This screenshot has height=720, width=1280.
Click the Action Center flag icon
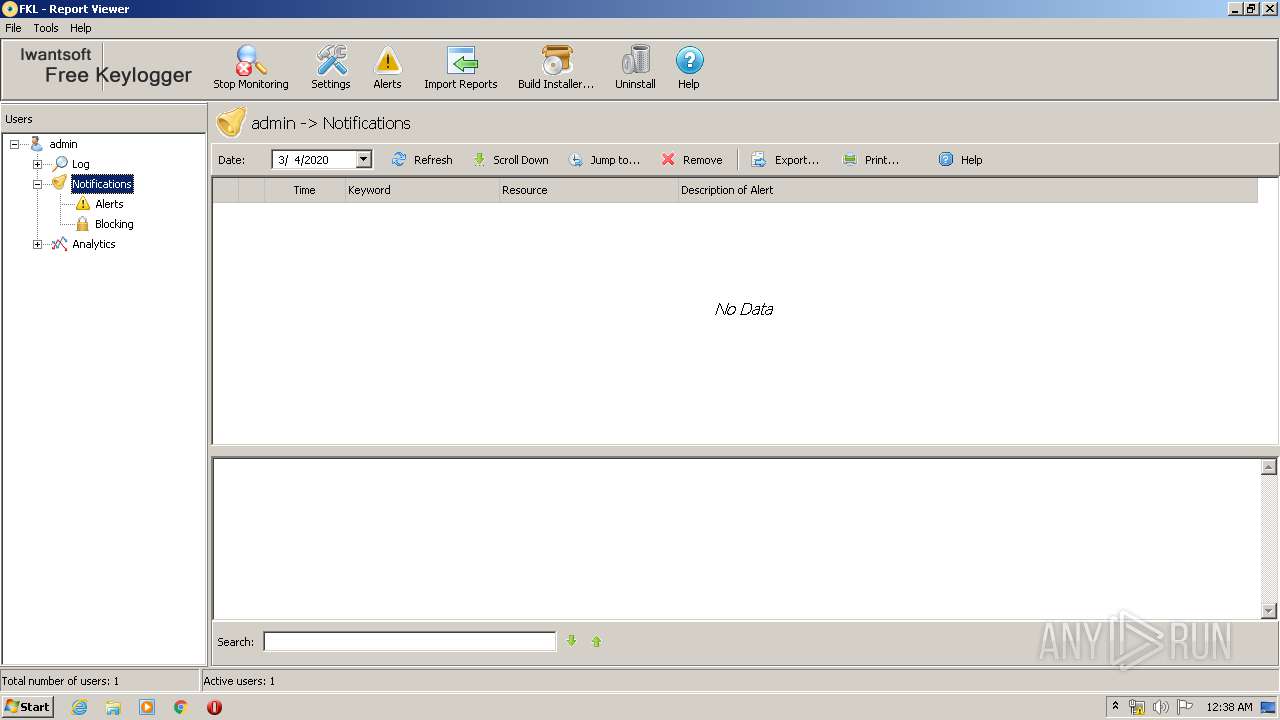coord(1185,707)
